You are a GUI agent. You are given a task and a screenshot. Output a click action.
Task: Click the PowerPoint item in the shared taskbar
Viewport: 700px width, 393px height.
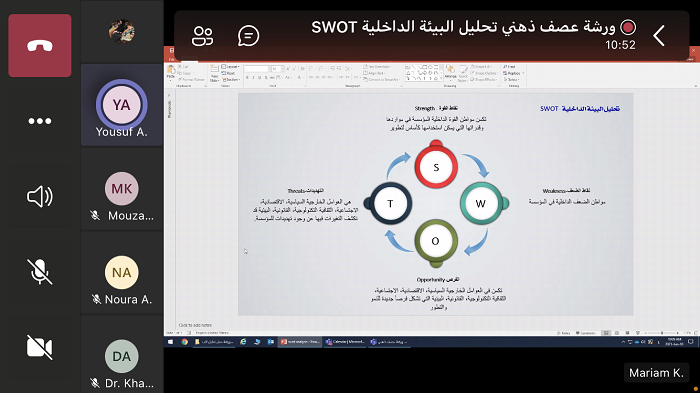[300, 342]
